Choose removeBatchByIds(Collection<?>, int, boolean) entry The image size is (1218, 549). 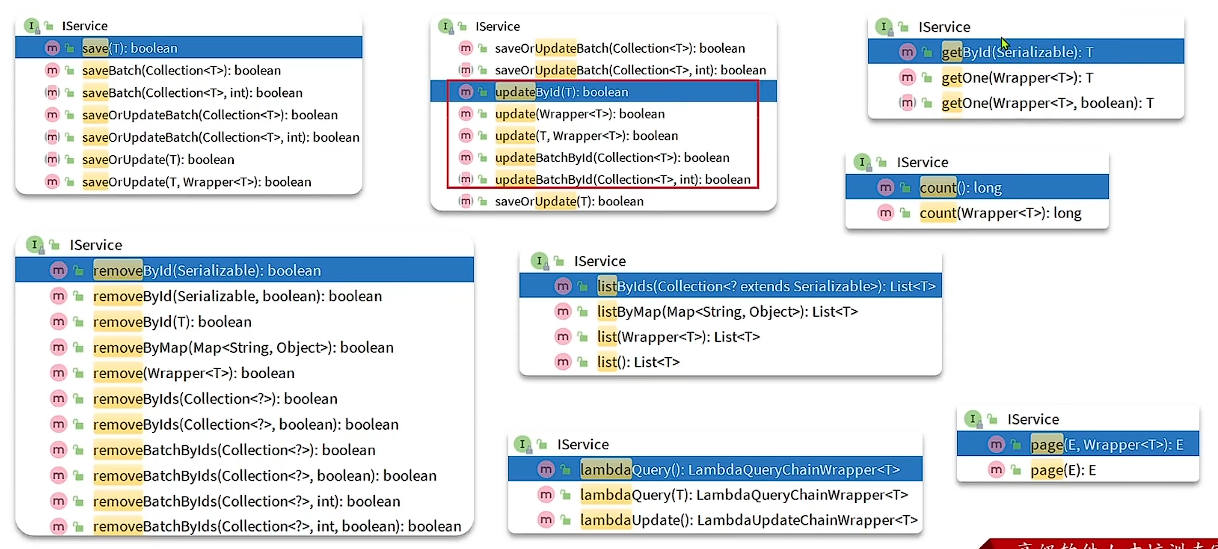point(276,527)
